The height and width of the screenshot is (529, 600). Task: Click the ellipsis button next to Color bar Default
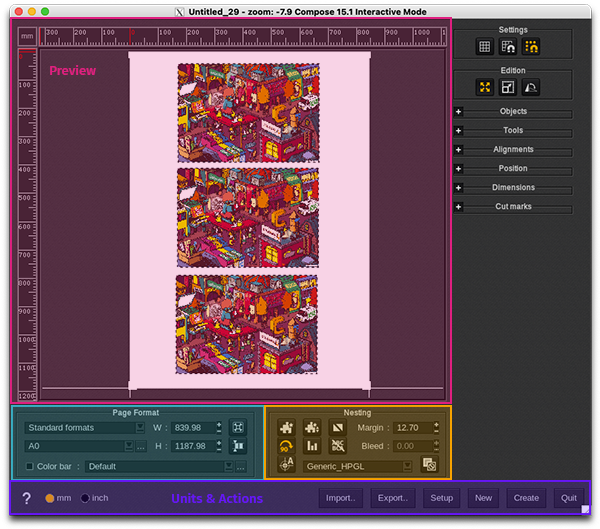240,466
